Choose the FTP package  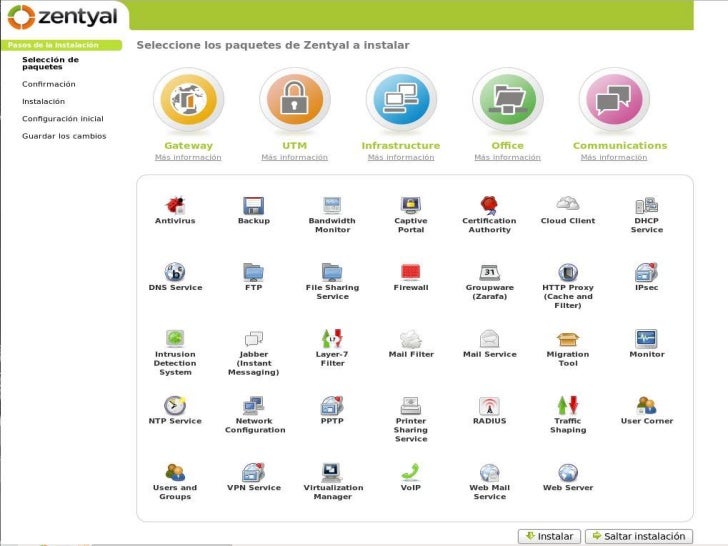254,277
